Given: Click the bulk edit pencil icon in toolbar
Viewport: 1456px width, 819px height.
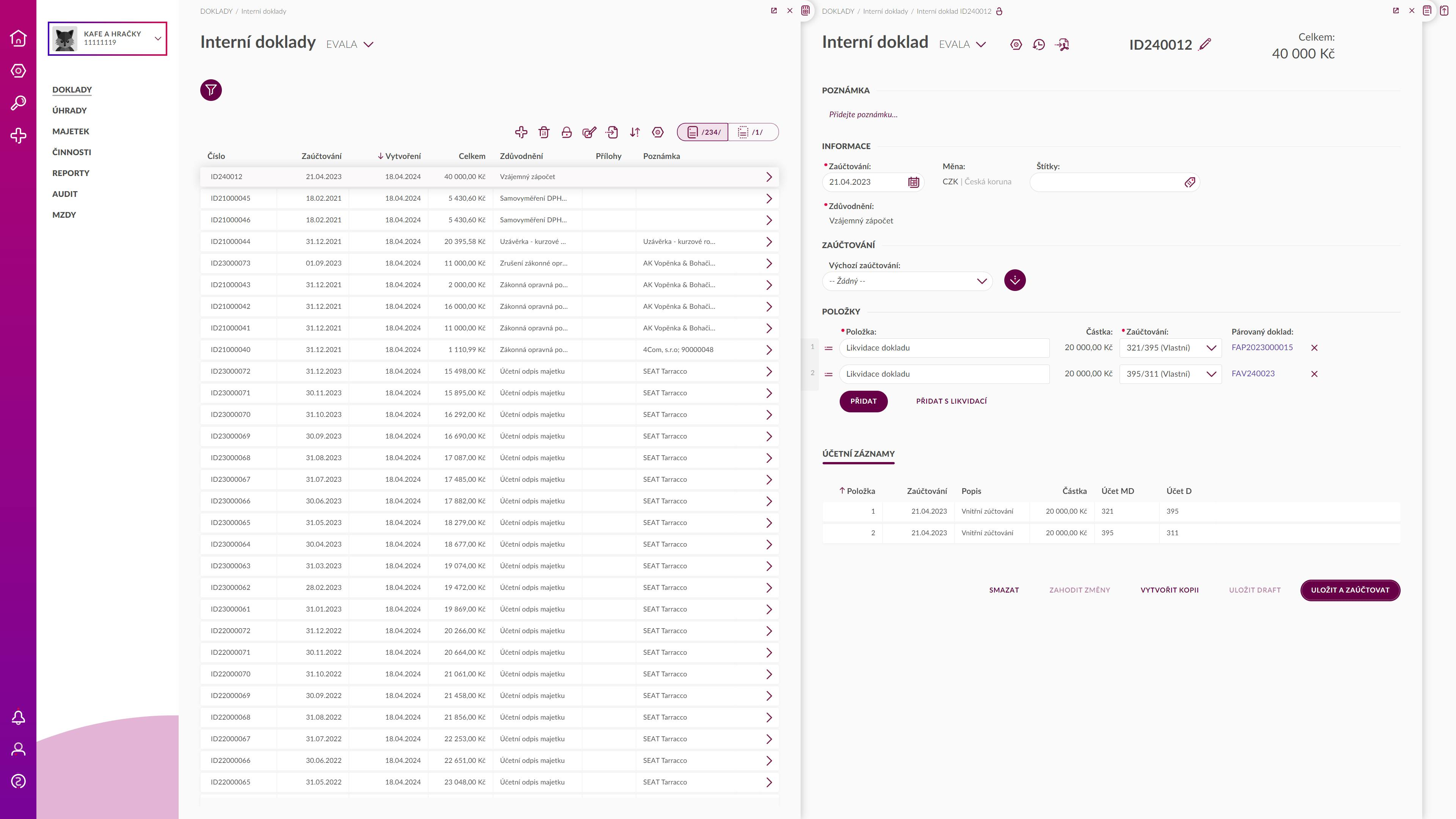Looking at the screenshot, I should coord(589,132).
